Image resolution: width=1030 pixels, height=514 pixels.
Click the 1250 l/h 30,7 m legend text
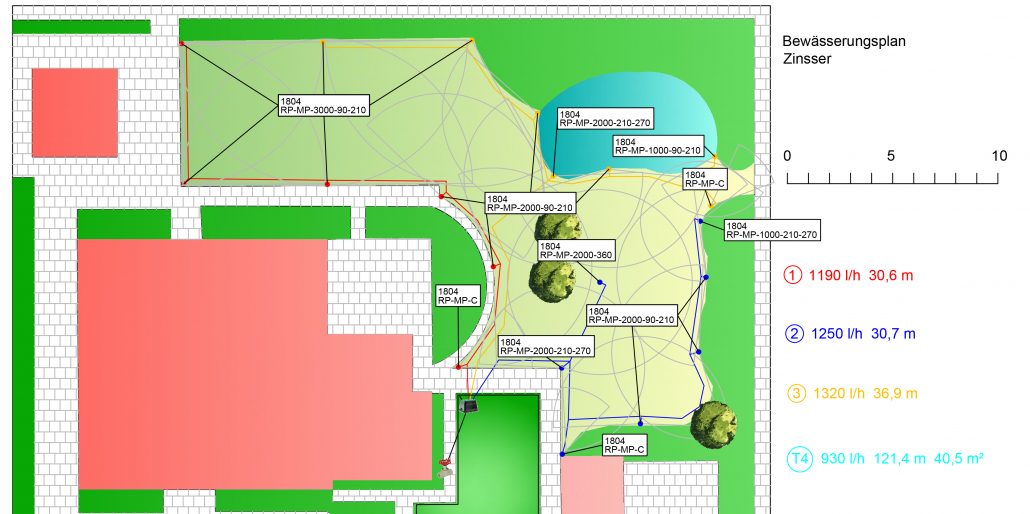861,334
